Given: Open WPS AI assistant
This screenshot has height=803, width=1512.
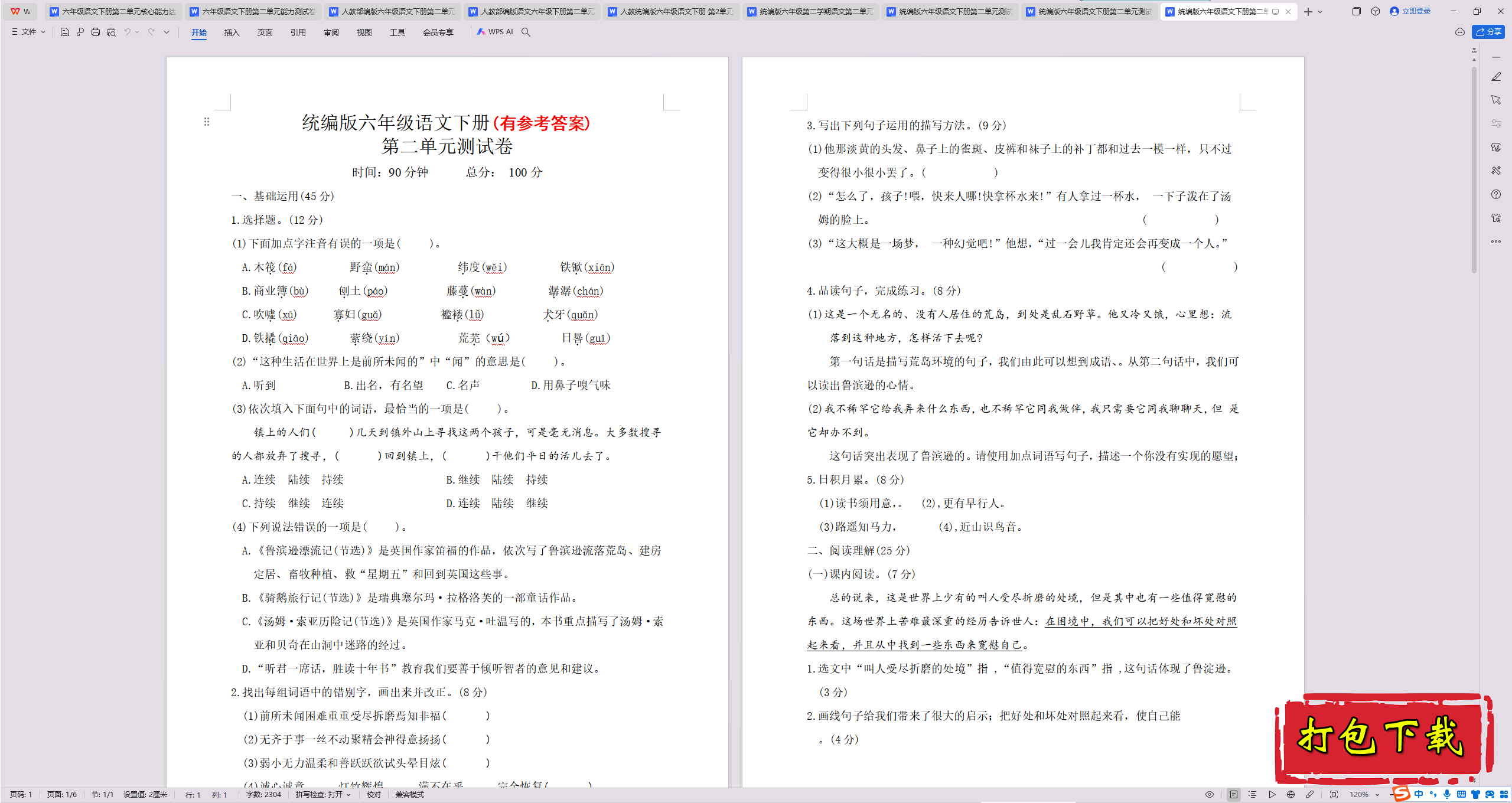Looking at the screenshot, I should pyautogui.click(x=495, y=32).
